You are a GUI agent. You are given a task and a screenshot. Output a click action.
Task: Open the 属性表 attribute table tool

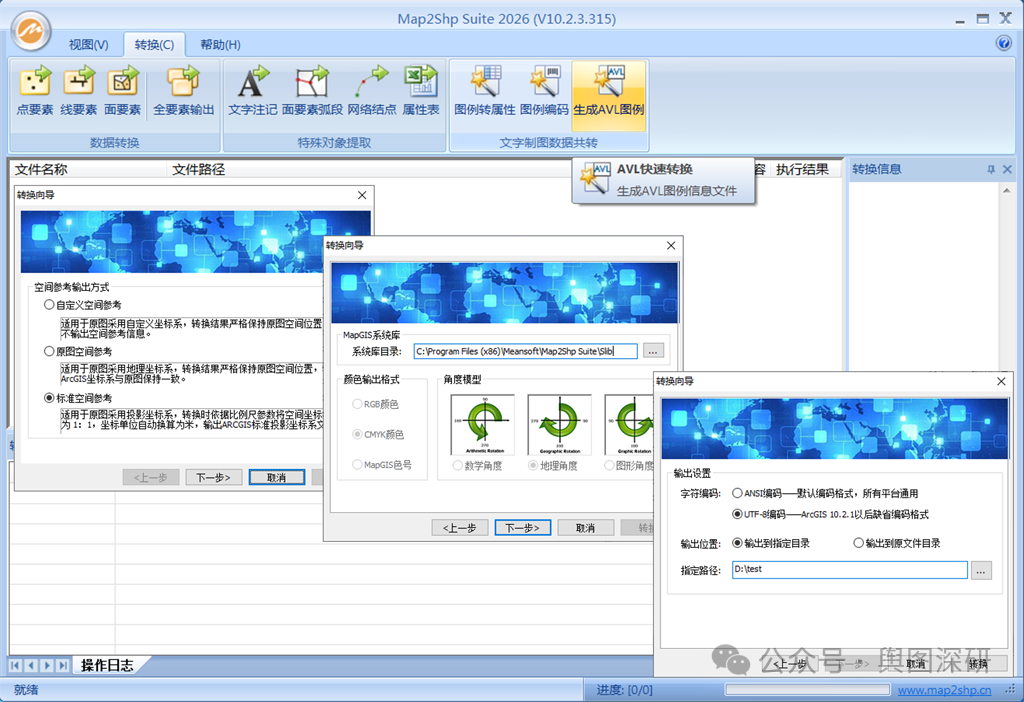421,91
